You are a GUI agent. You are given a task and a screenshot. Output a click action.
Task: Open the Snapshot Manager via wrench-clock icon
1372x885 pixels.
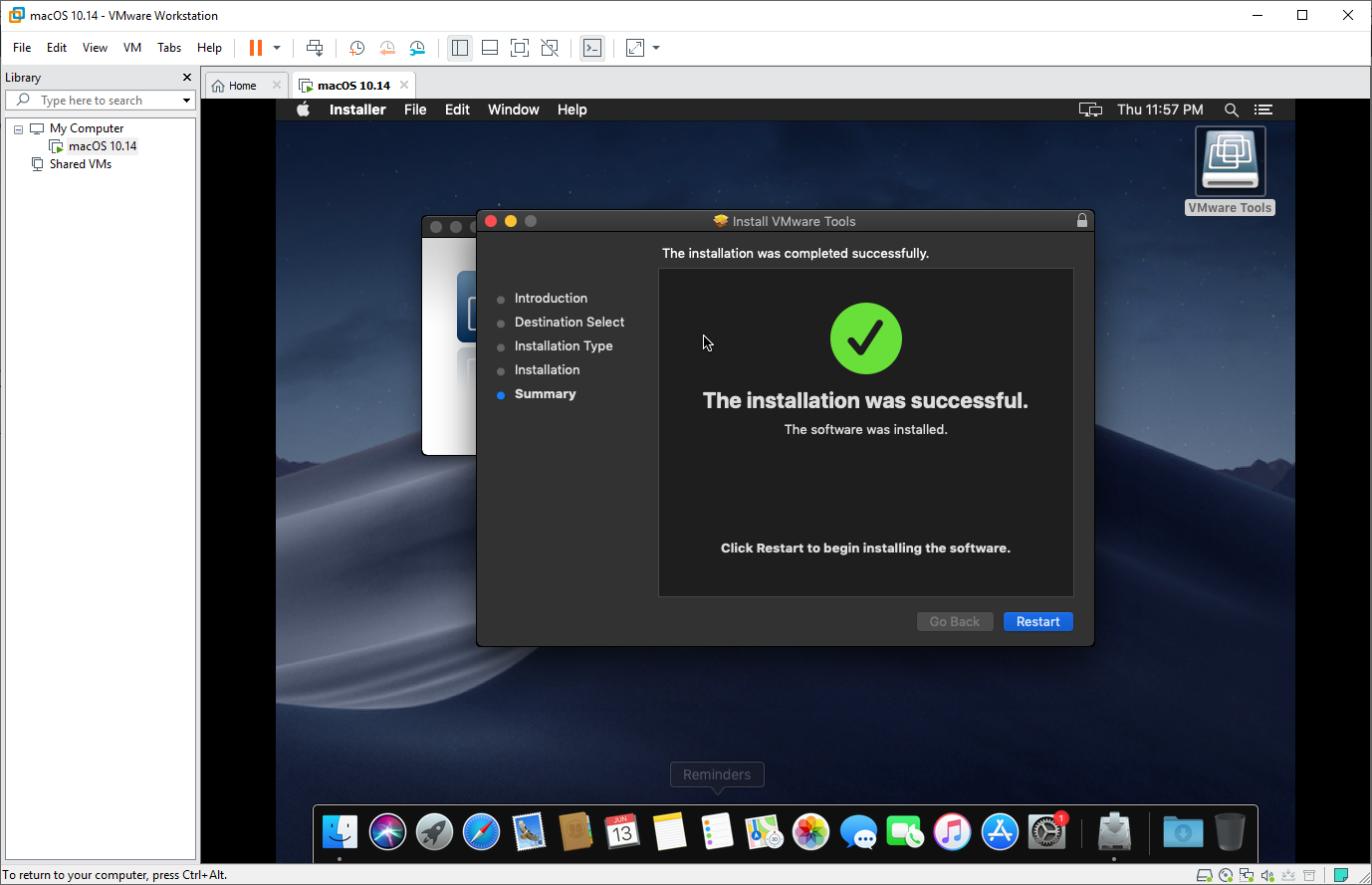pyautogui.click(x=417, y=48)
